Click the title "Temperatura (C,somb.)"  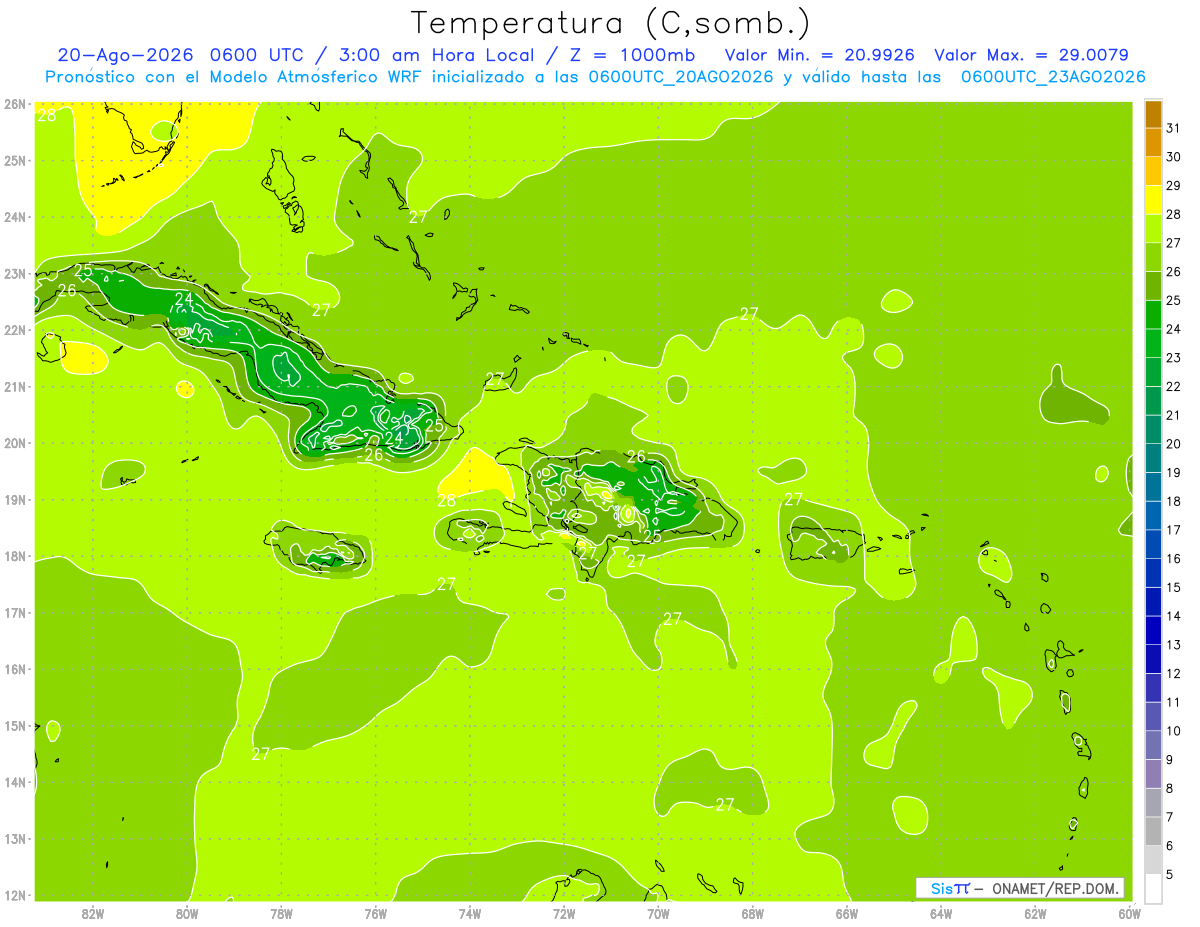[x=610, y=23]
